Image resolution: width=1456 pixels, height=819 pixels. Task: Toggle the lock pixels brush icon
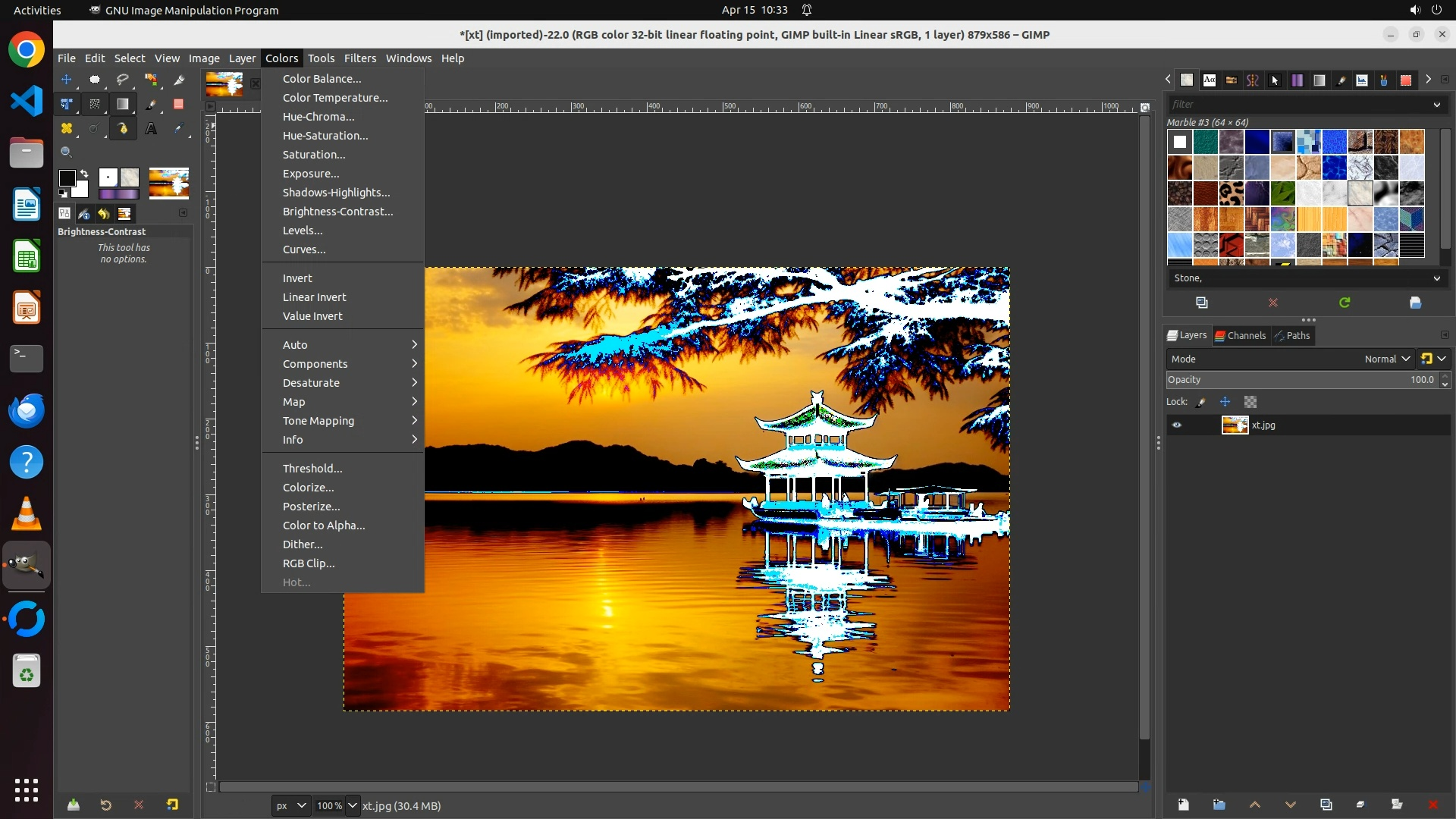tap(1201, 402)
